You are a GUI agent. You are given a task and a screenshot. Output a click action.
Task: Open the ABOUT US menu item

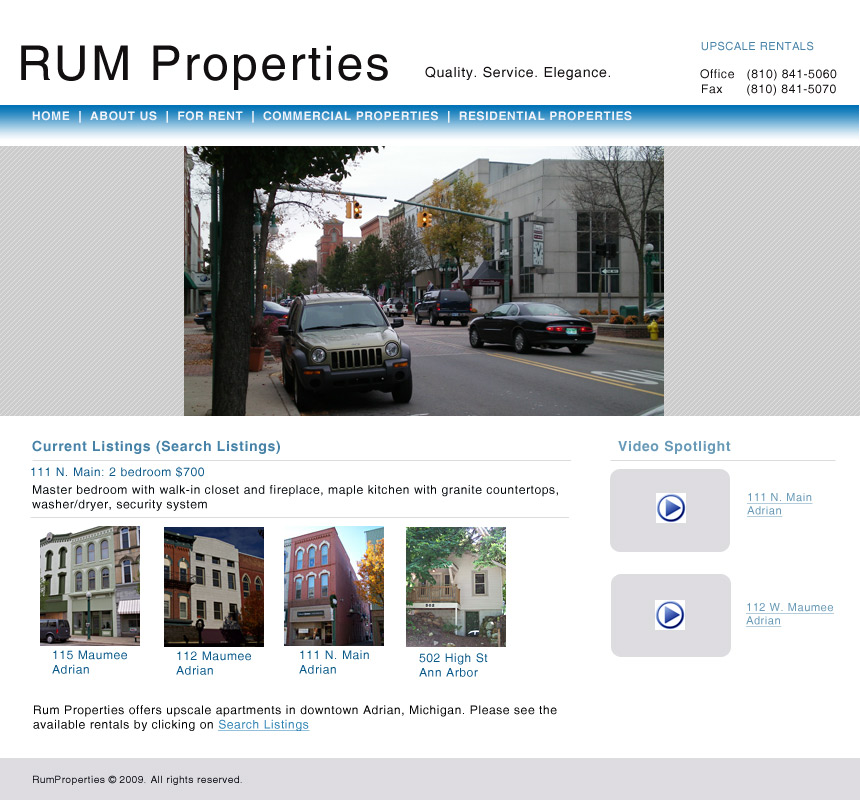(x=123, y=116)
